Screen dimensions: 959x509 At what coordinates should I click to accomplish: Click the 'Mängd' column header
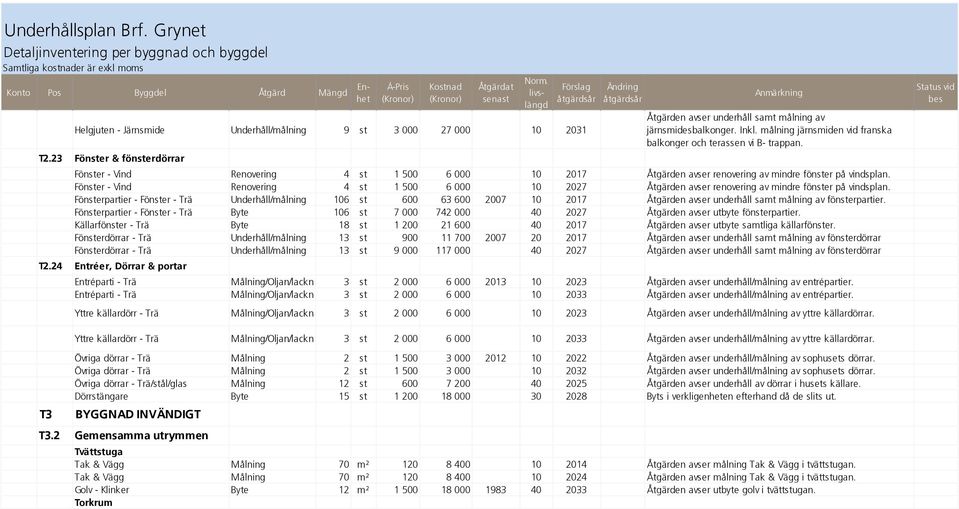coord(333,93)
